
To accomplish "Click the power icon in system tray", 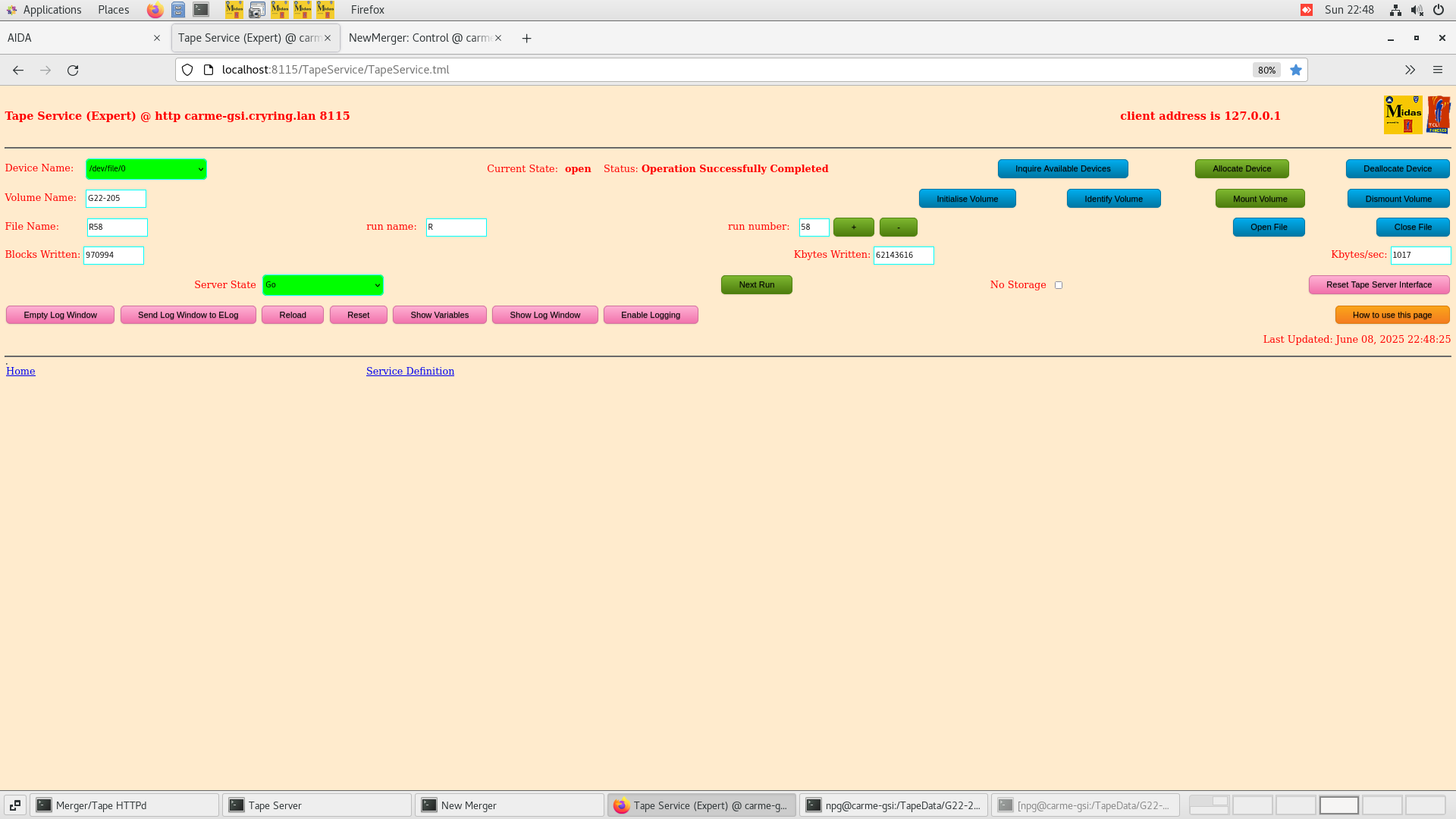I will click(x=1438, y=10).
